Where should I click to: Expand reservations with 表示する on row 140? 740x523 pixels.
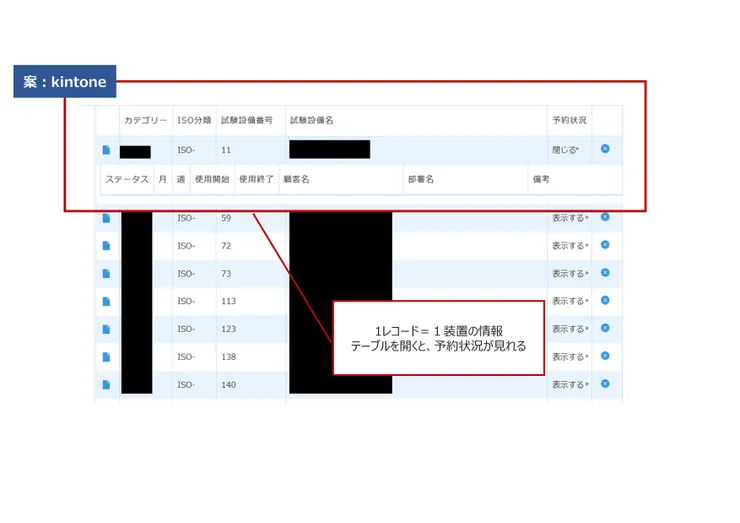tap(569, 385)
